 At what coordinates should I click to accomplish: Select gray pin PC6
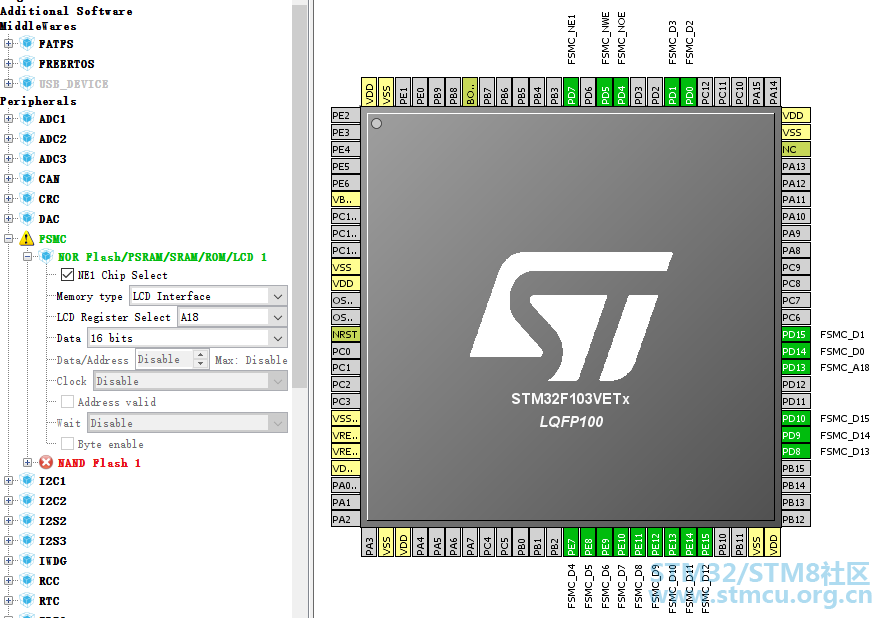[796, 317]
